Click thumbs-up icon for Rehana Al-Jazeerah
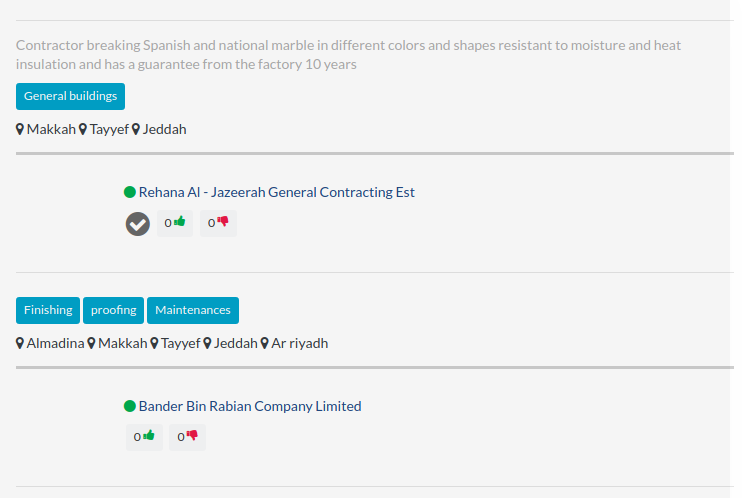742x498 pixels. (179, 222)
